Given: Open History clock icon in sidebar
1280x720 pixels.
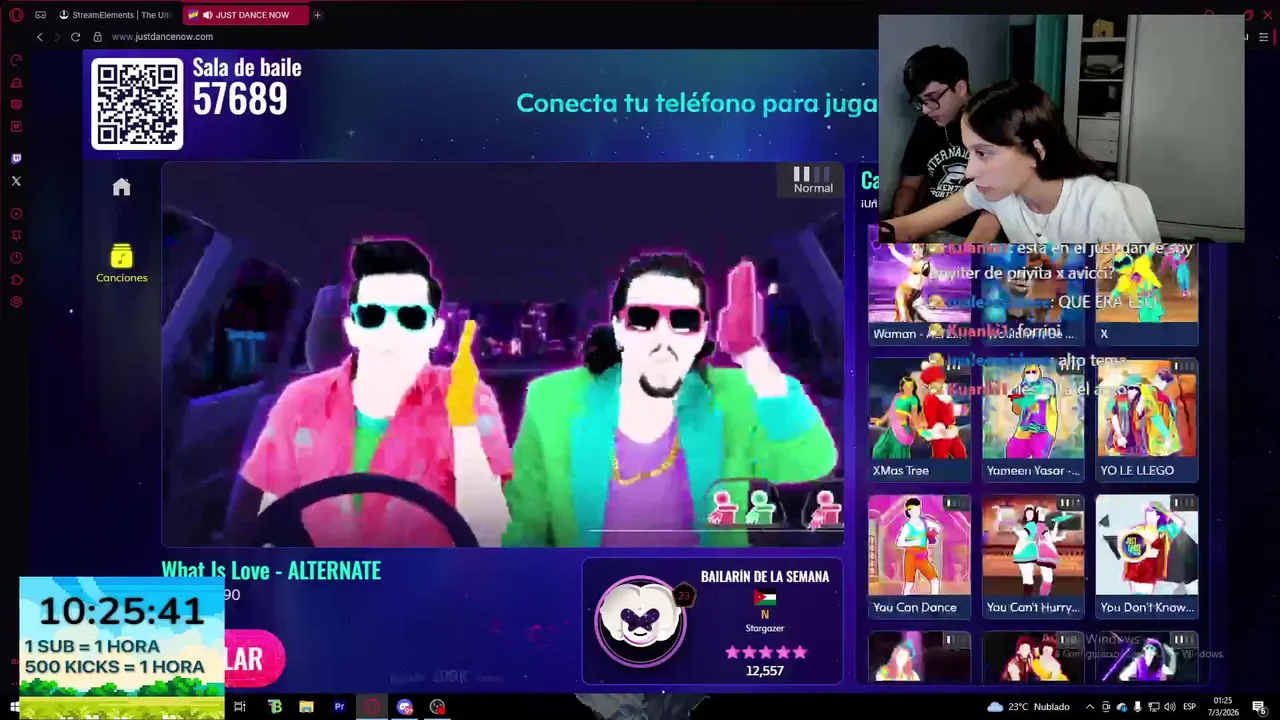Looking at the screenshot, I should click(16, 258).
